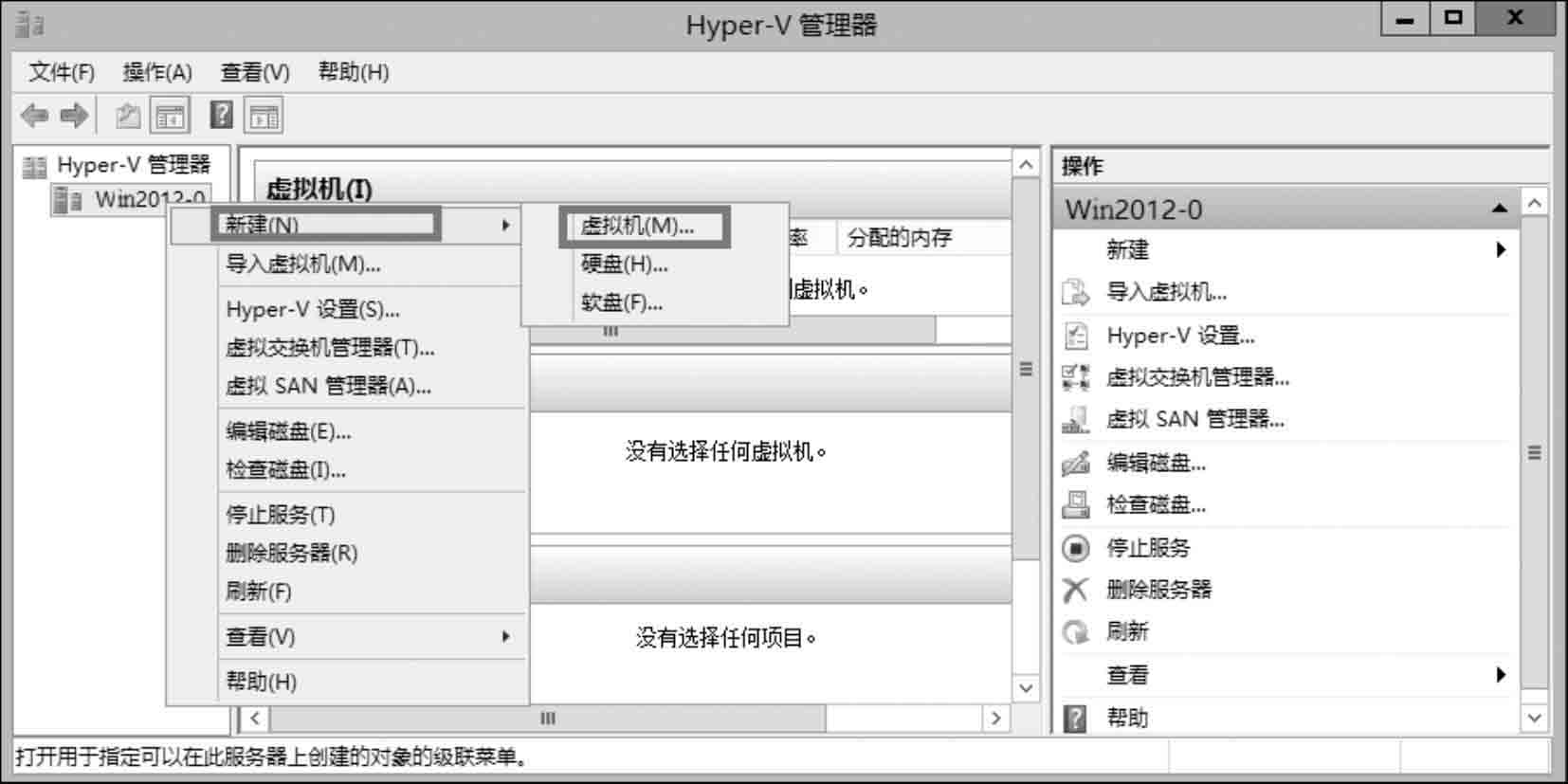This screenshot has width=1568, height=784.
Task: Click the Import Virtual Machine icon in Actions
Action: click(1075, 292)
